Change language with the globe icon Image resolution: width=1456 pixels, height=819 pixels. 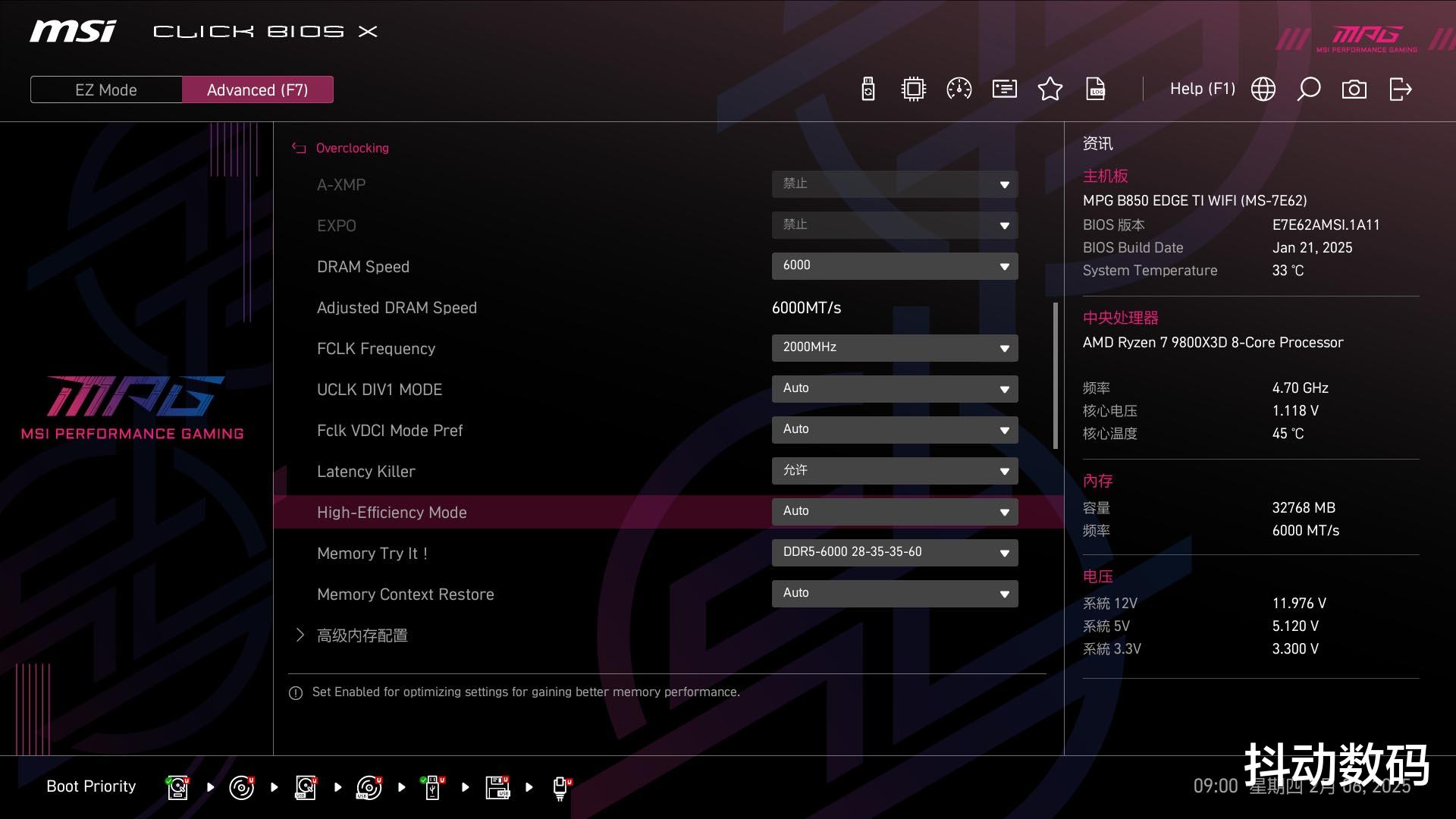1263,89
